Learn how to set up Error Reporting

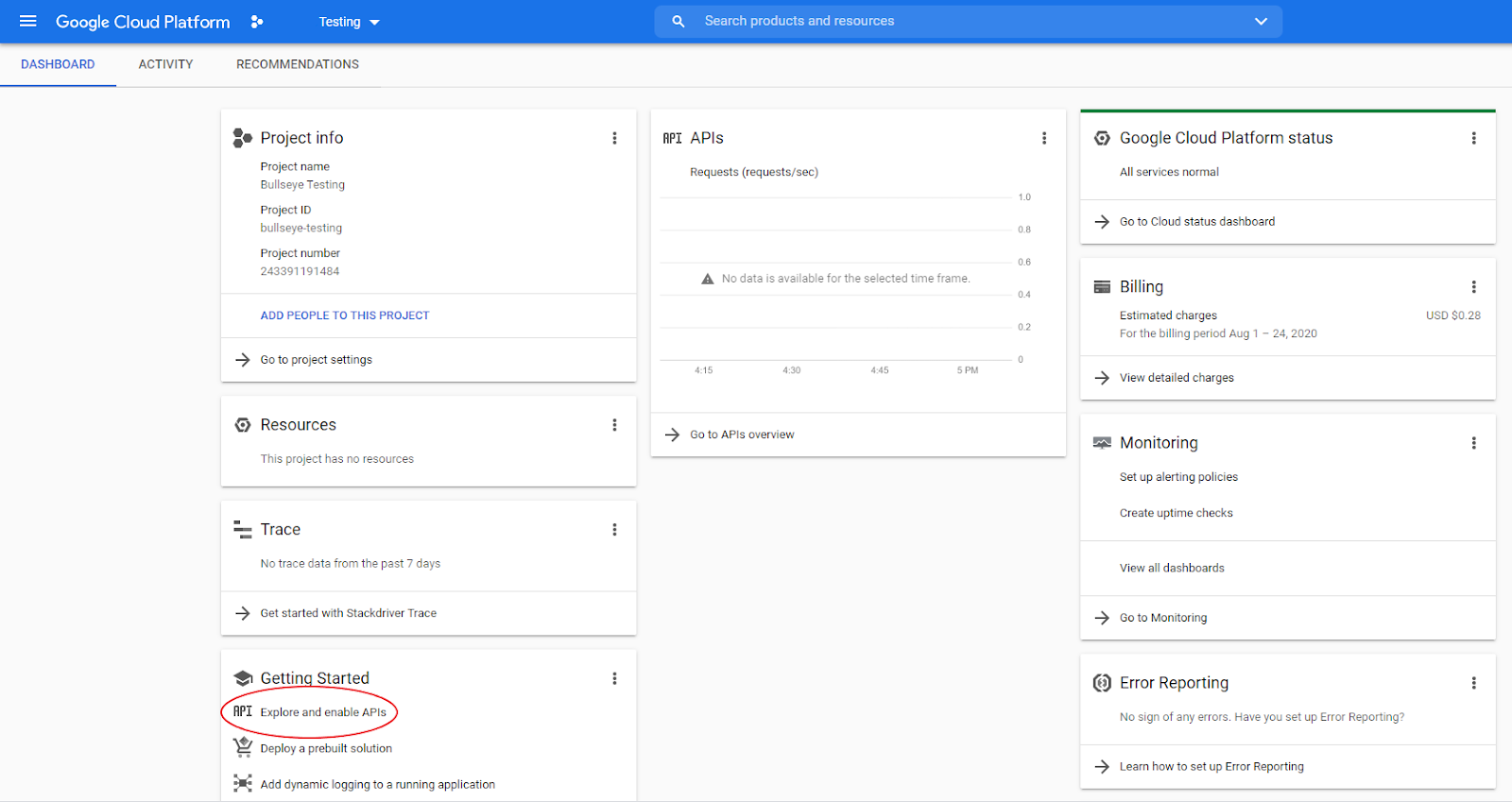pos(1211,767)
